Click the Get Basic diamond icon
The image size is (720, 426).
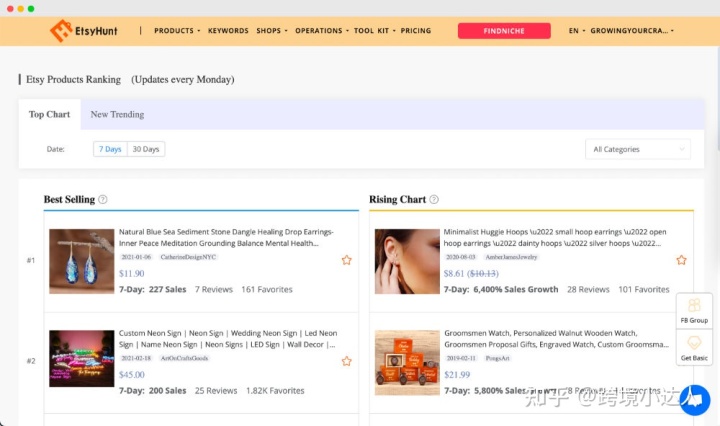click(694, 343)
